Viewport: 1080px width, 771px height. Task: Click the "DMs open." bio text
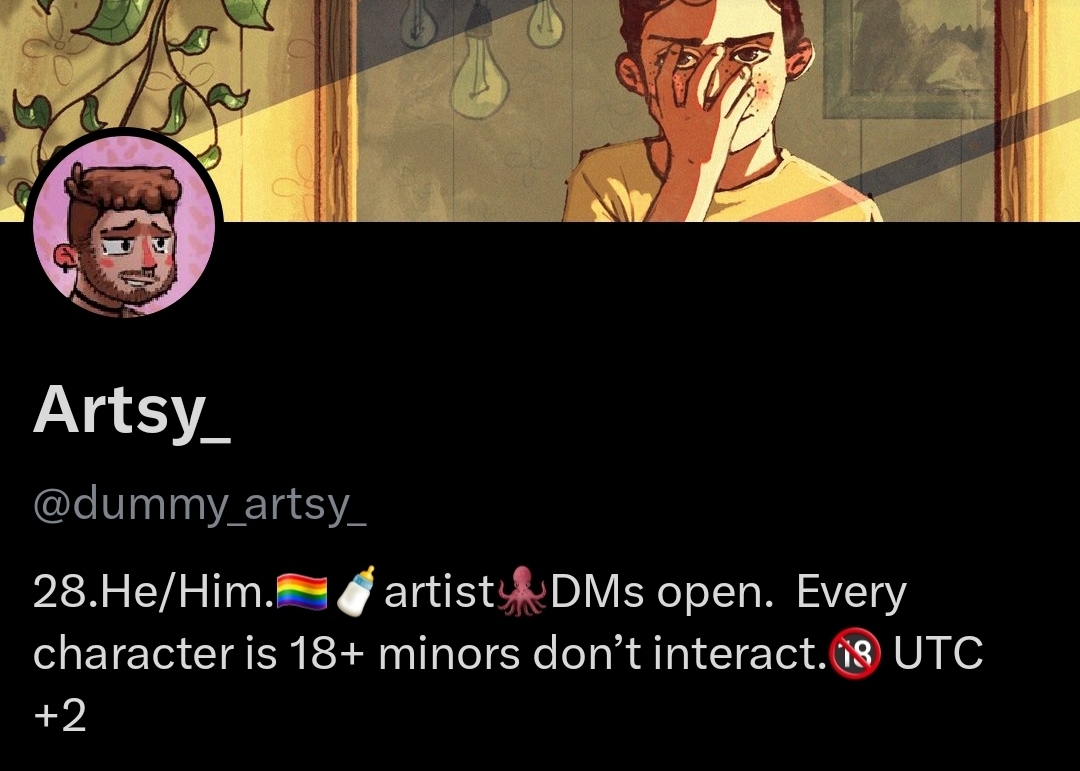pyautogui.click(x=661, y=593)
